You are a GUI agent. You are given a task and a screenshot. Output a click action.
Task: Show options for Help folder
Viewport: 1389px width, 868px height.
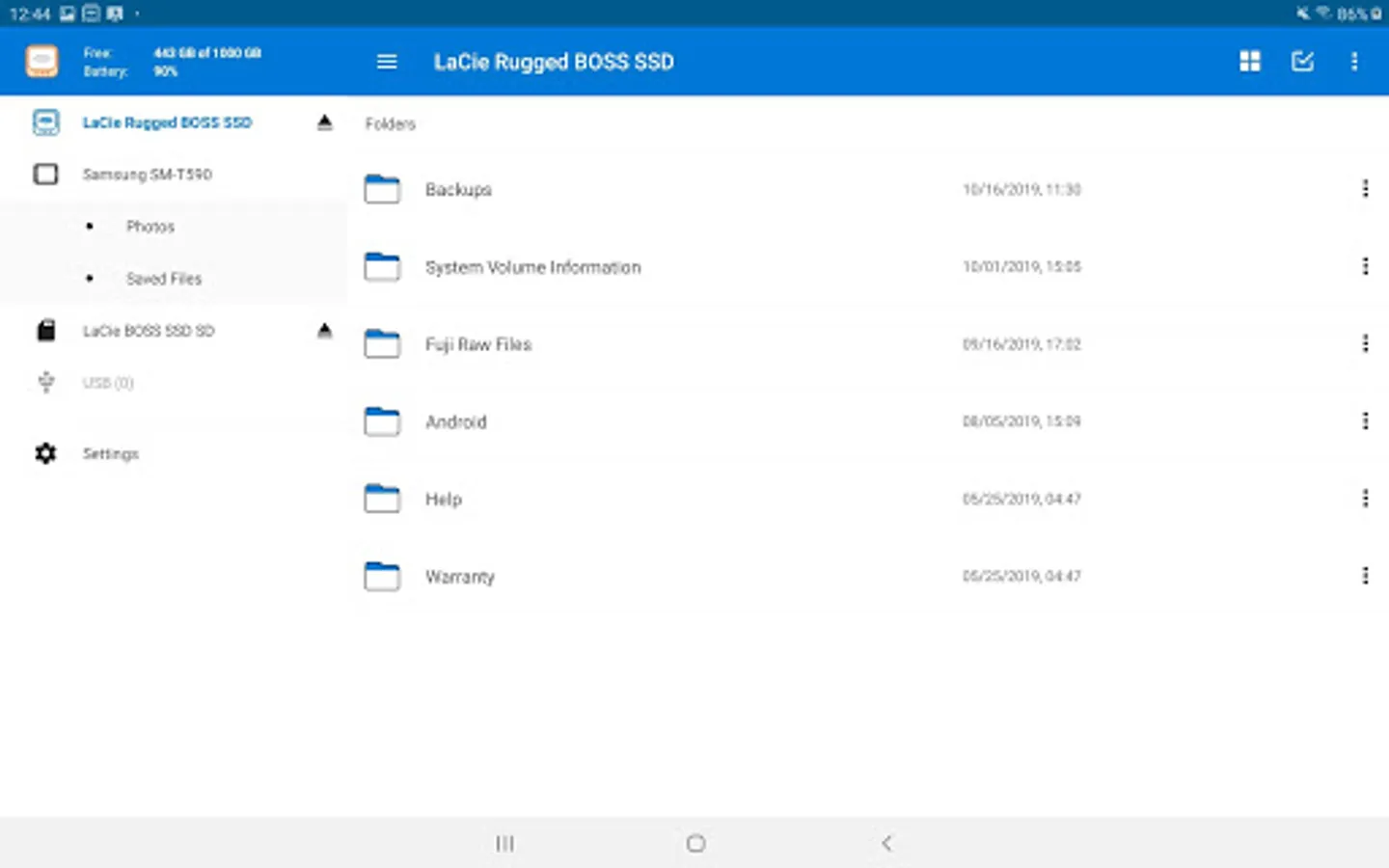[1365, 499]
